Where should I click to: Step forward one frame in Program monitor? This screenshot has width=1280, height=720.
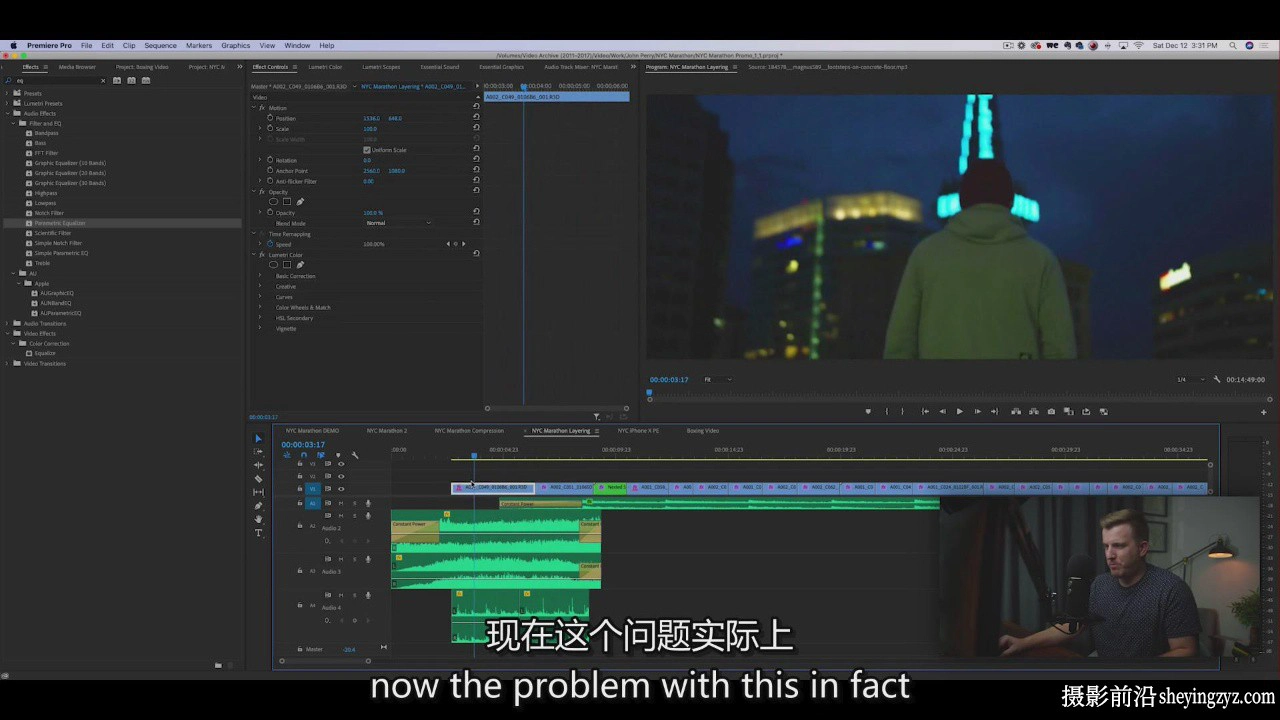(x=977, y=411)
